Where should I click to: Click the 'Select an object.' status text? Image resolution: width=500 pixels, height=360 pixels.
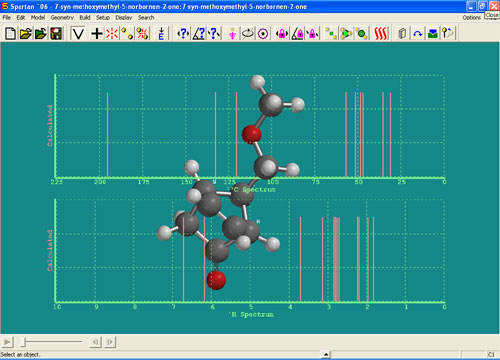pyautogui.click(x=20, y=355)
